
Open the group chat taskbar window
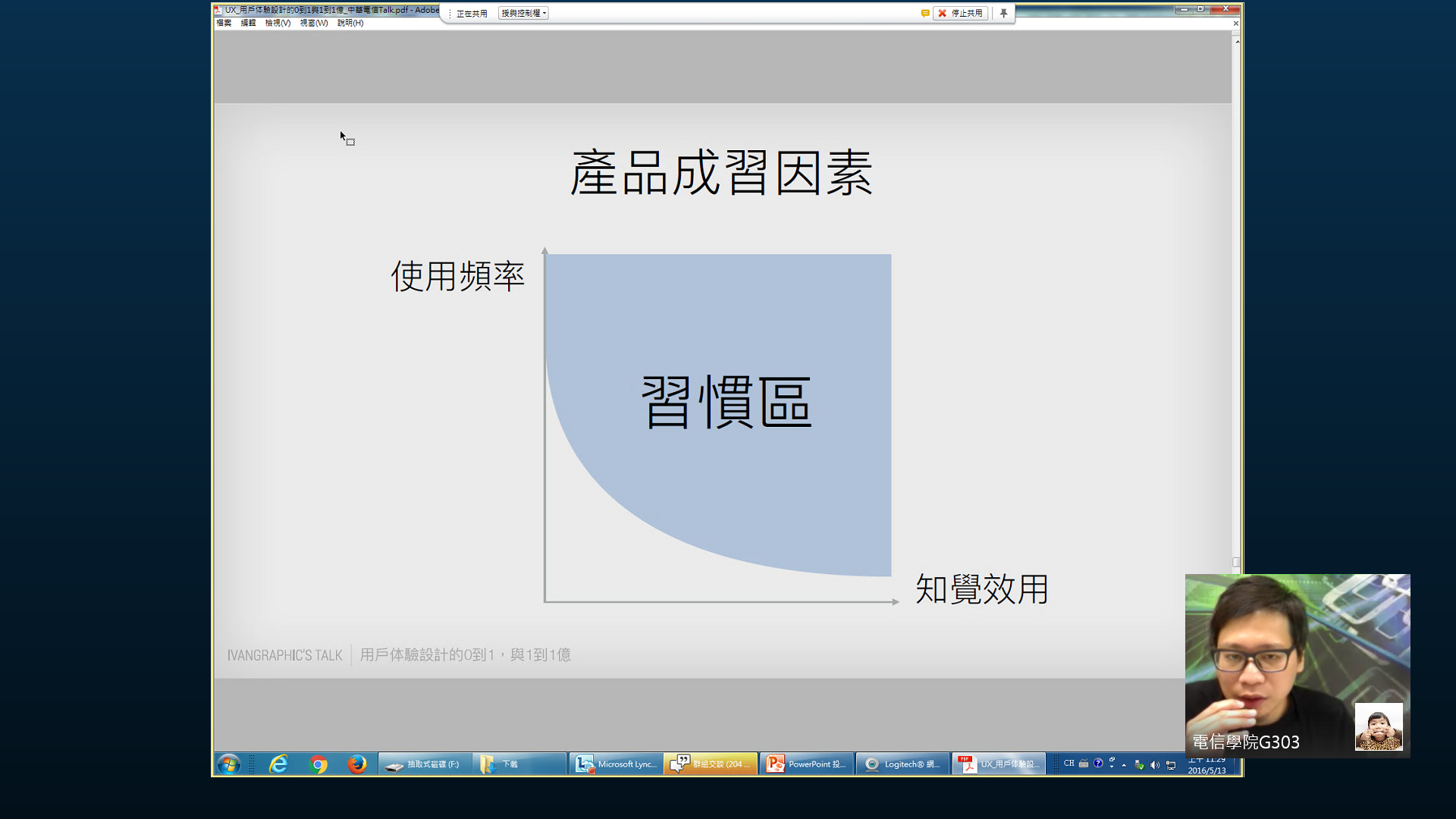(x=711, y=764)
